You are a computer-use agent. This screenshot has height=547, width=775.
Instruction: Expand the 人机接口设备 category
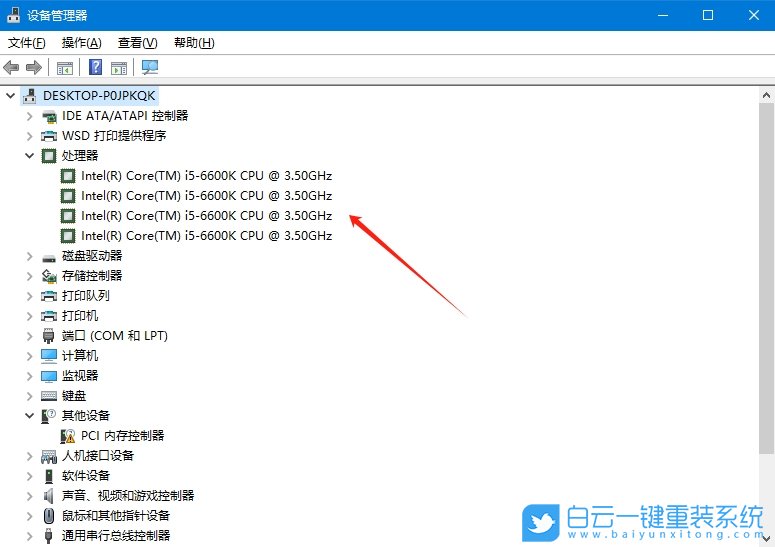29,456
